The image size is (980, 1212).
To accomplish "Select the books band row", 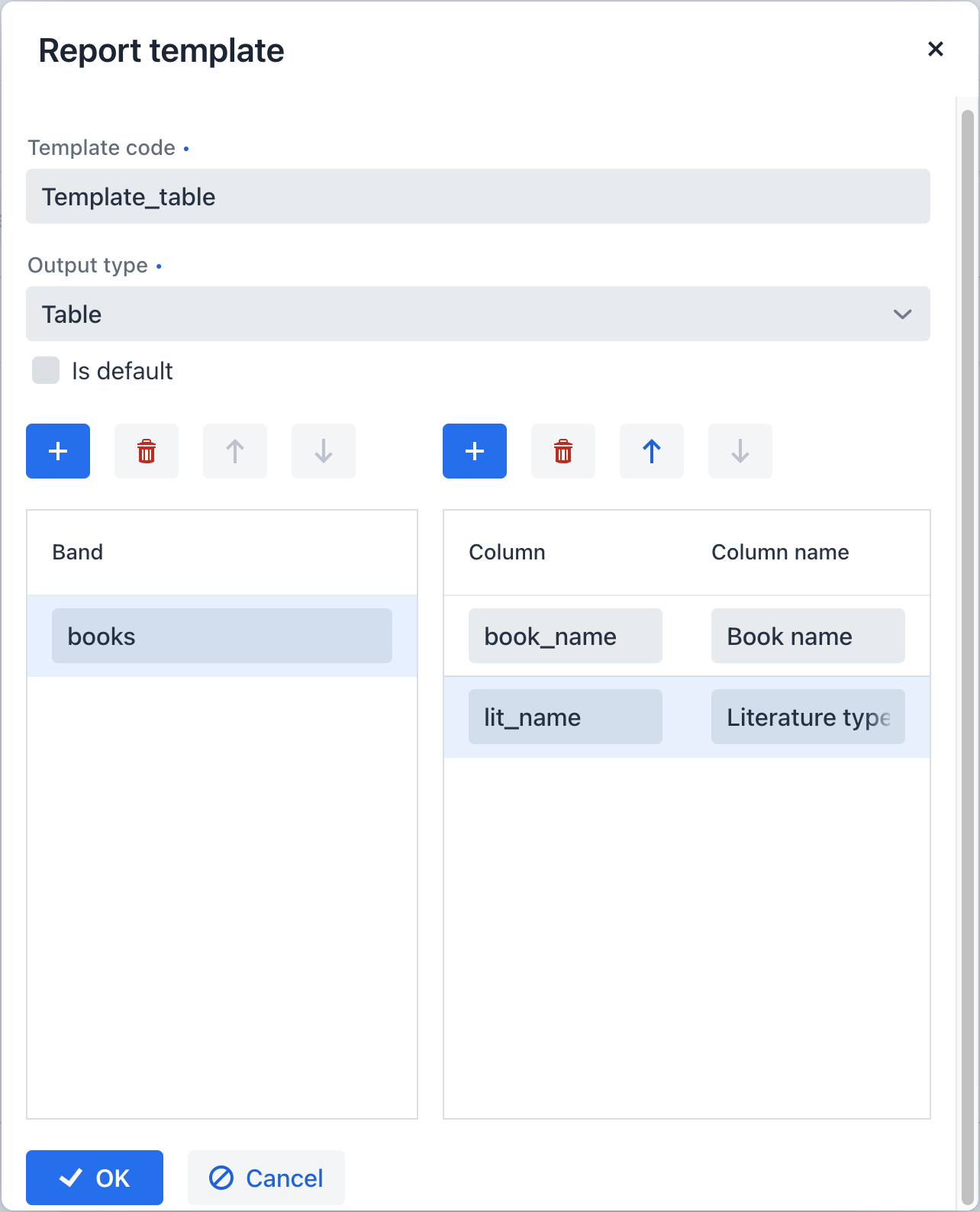I will (221, 636).
